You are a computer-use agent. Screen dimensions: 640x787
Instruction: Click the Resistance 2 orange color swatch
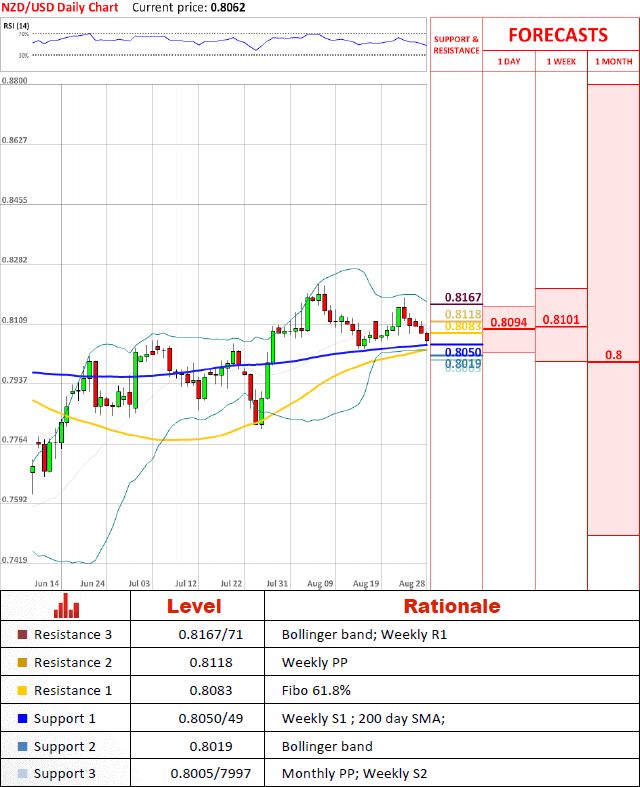coord(23,662)
